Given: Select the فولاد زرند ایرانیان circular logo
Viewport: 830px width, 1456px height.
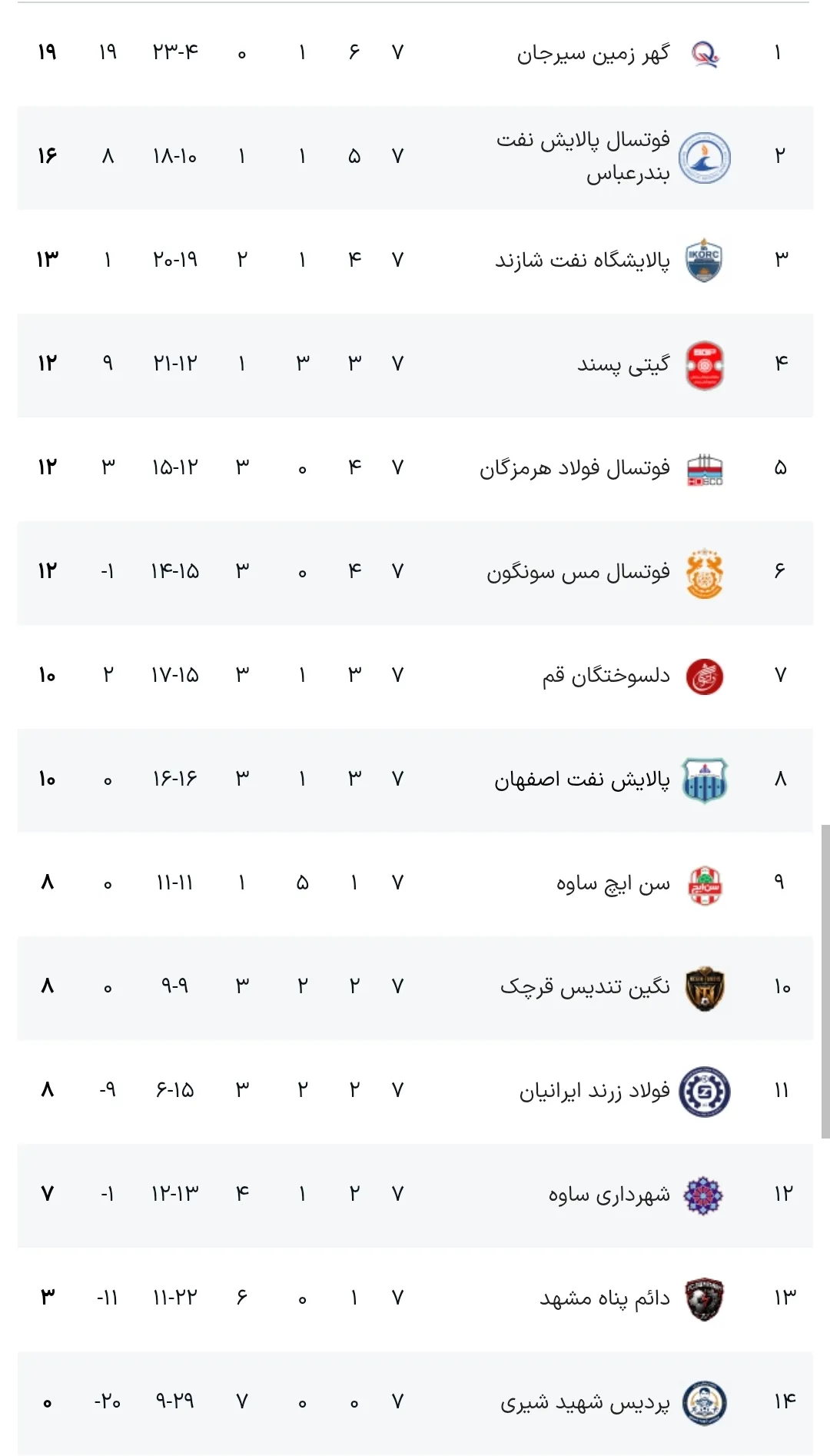Looking at the screenshot, I should tap(705, 1092).
